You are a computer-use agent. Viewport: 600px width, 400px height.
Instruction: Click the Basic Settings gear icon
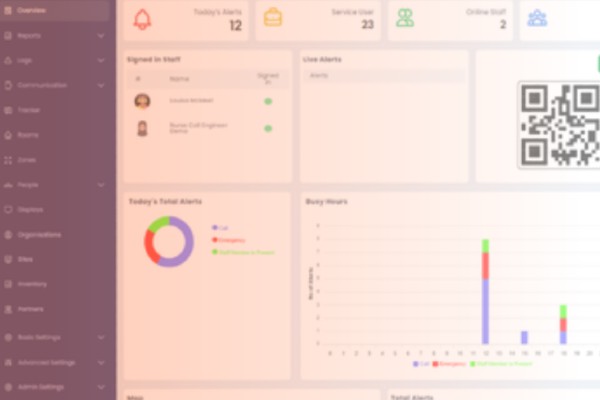pos(8,337)
